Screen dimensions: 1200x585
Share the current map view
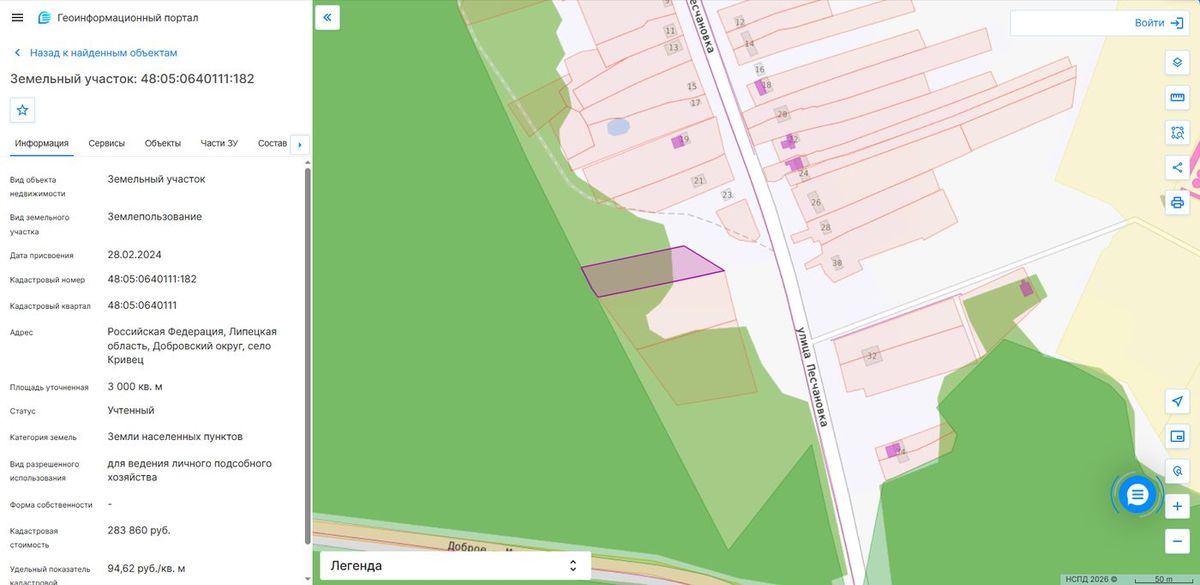pos(1177,168)
